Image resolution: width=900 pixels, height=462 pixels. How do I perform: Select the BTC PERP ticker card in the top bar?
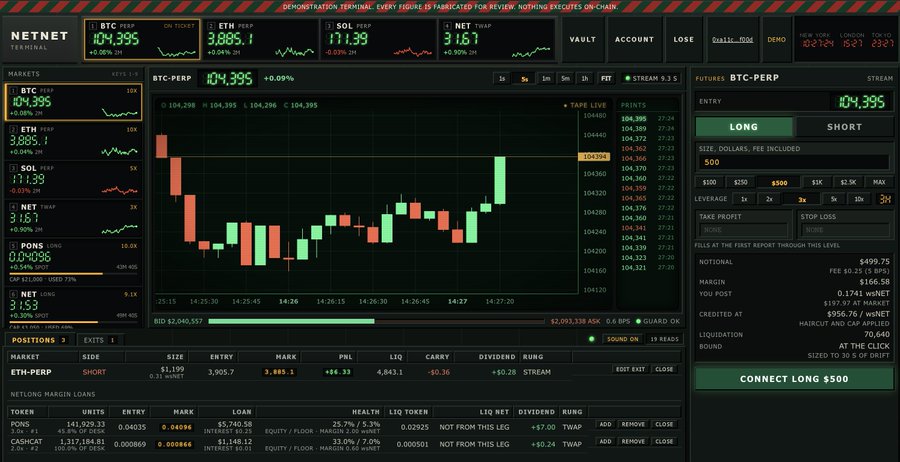coord(142,39)
